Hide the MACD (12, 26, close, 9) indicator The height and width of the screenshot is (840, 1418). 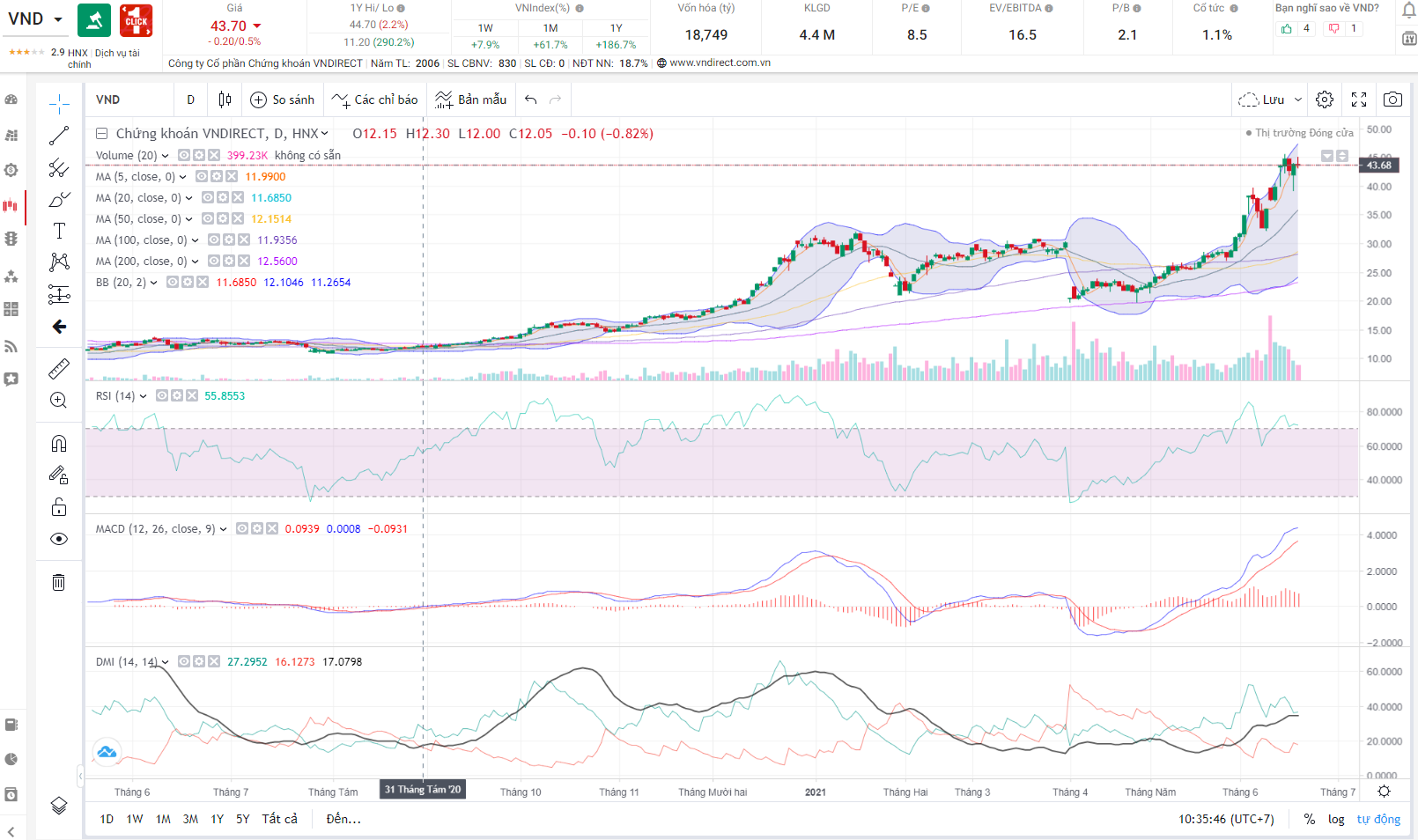(242, 528)
